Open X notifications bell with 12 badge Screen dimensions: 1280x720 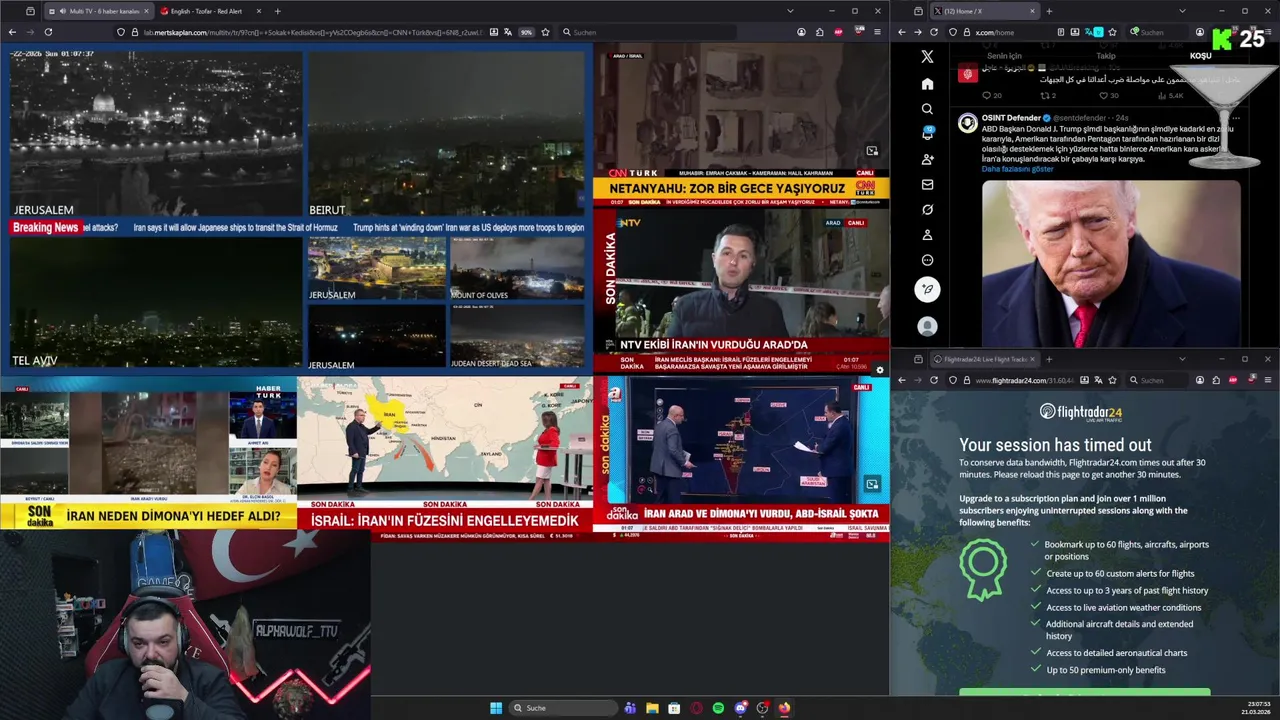[927, 134]
